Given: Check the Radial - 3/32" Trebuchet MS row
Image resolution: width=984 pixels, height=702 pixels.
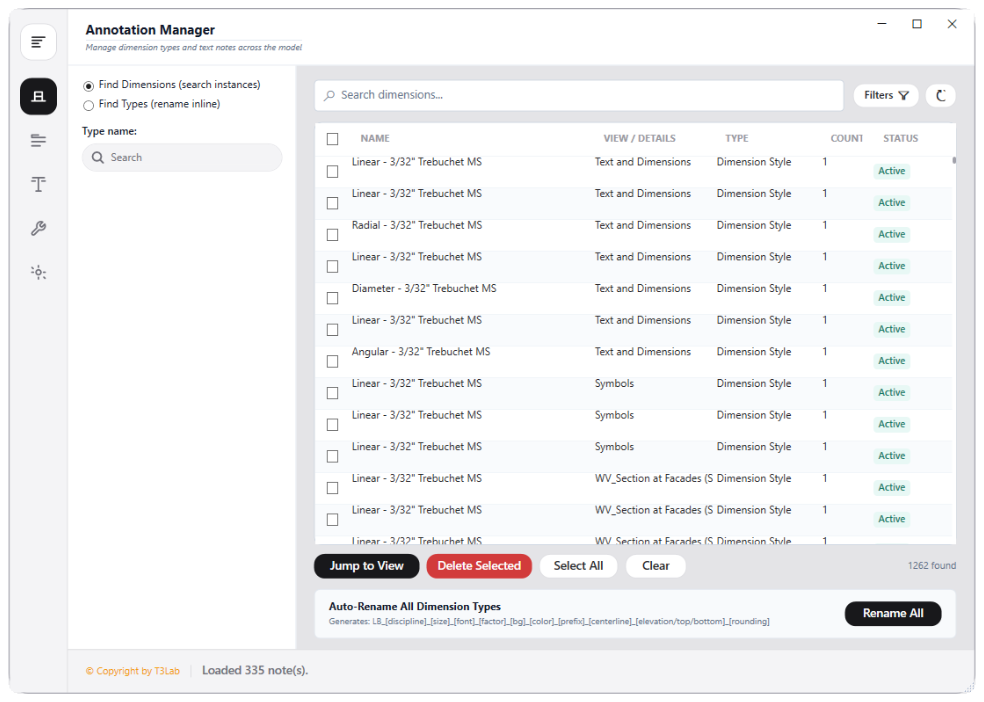Looking at the screenshot, I should [333, 235].
